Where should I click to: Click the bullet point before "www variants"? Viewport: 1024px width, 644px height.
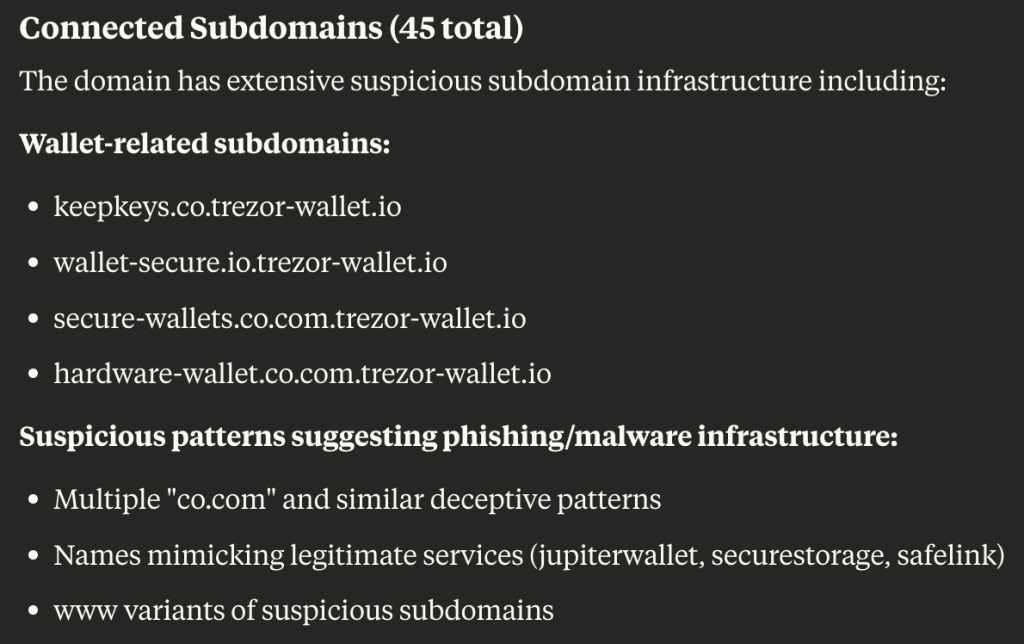(x=34, y=610)
